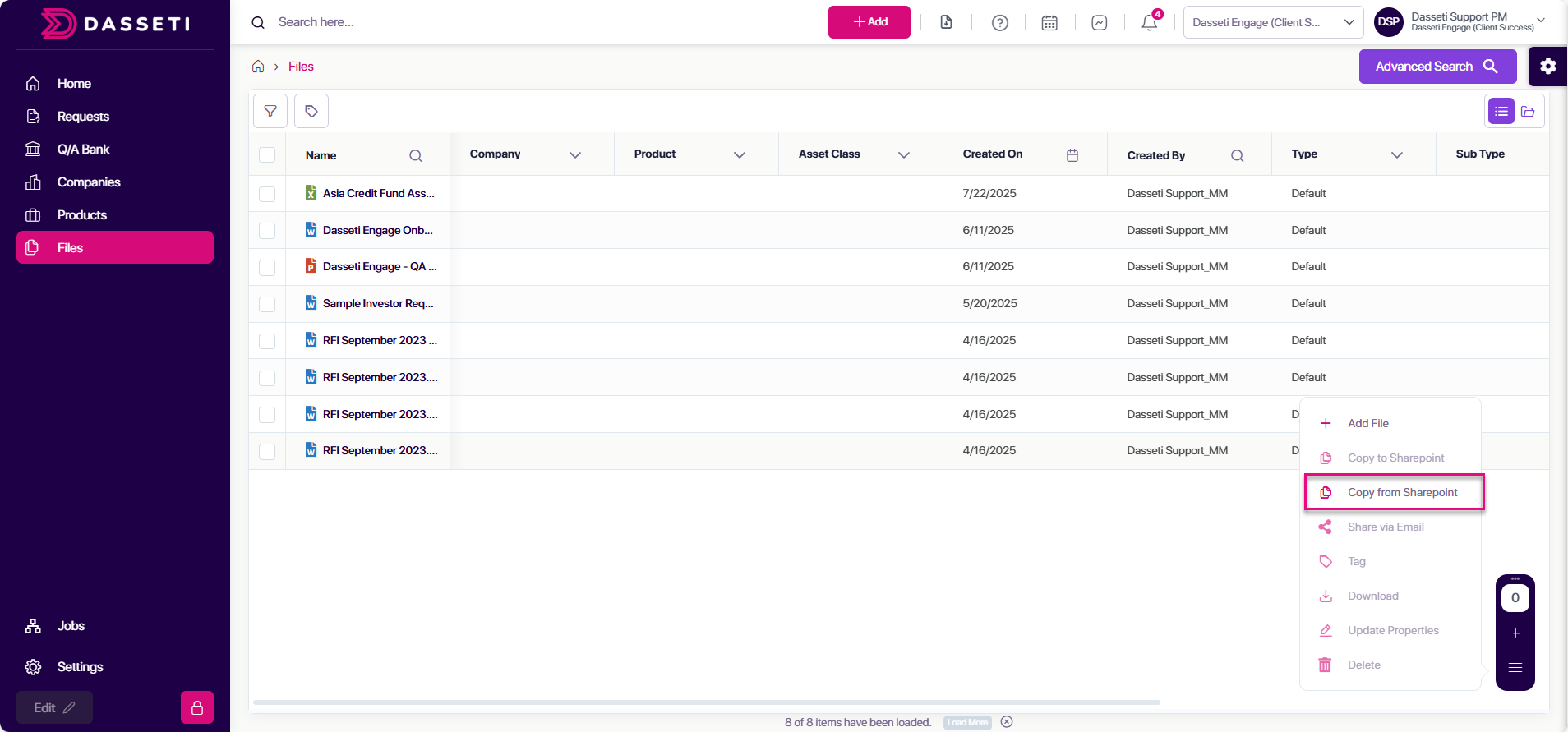This screenshot has width=1568, height=732.
Task: Open Jobs in the sidebar
Action: pos(115,625)
